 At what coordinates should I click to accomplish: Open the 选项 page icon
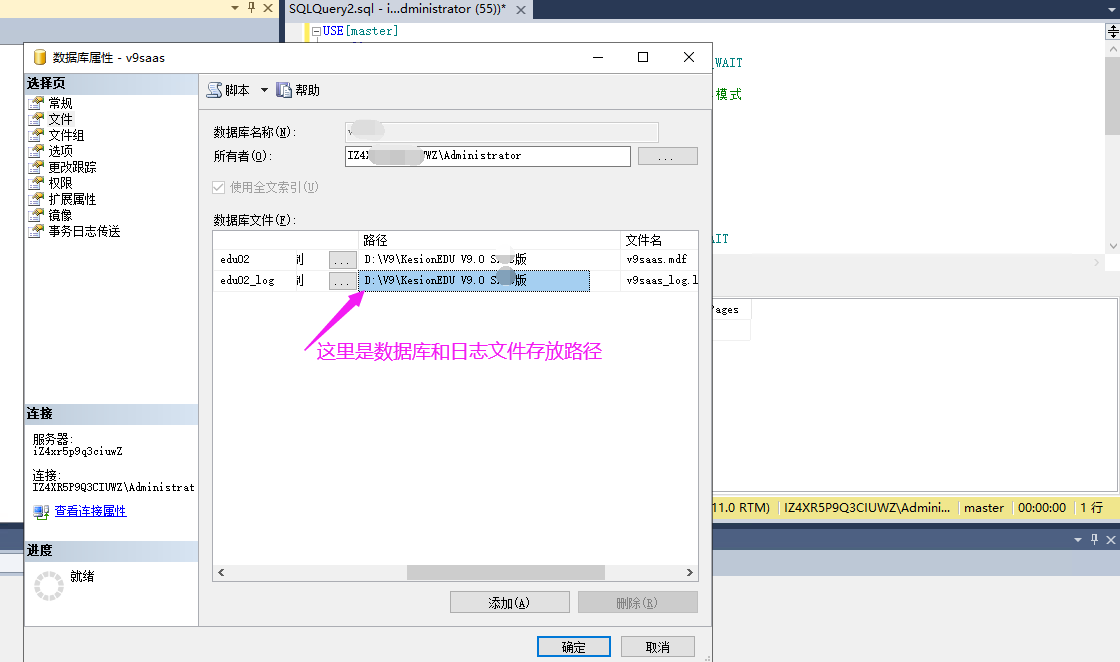coord(37,151)
